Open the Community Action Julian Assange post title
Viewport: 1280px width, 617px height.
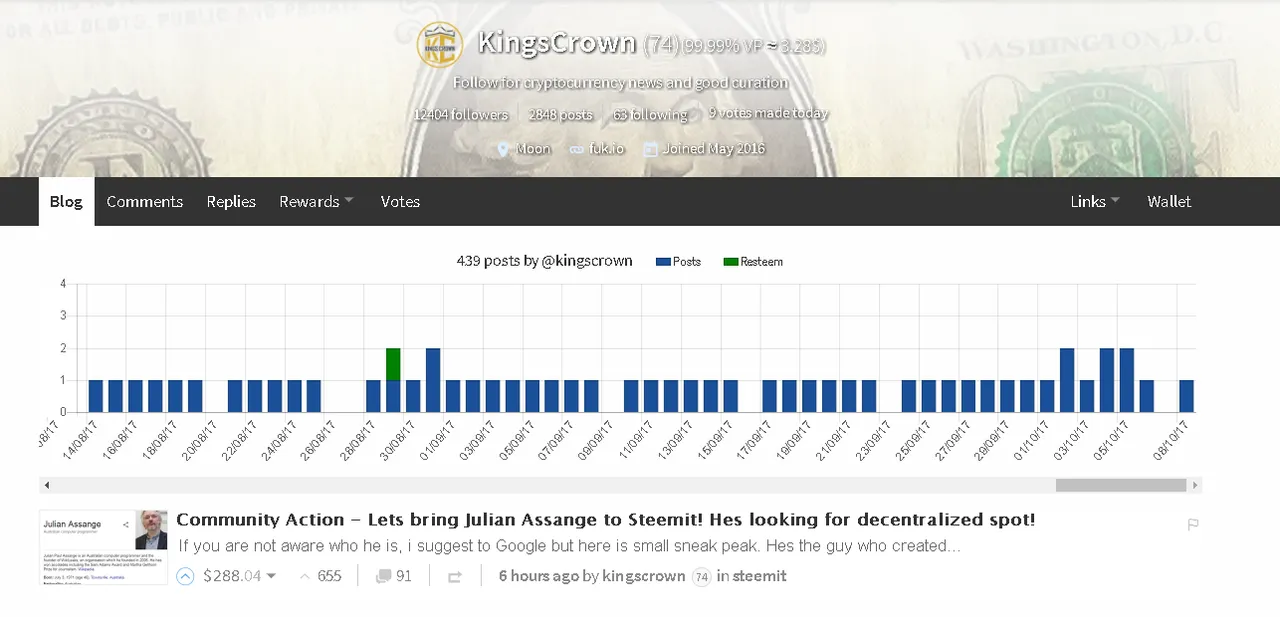pos(606,520)
